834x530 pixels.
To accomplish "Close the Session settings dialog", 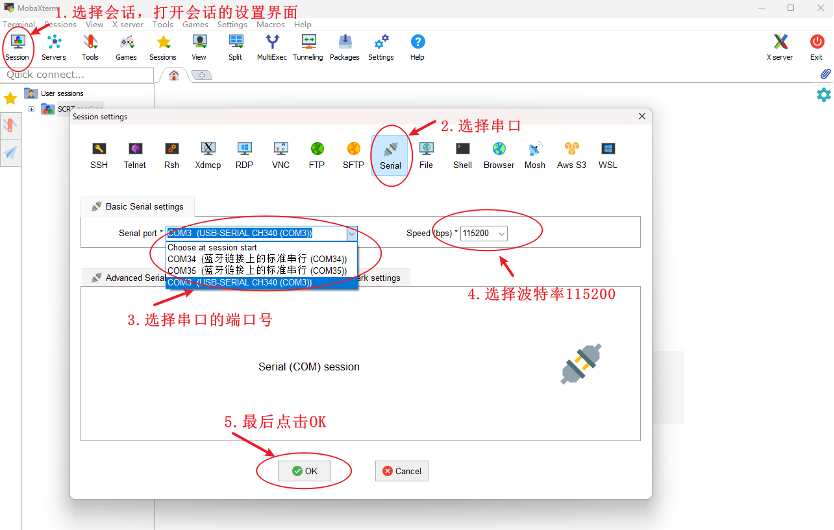I will [642, 116].
